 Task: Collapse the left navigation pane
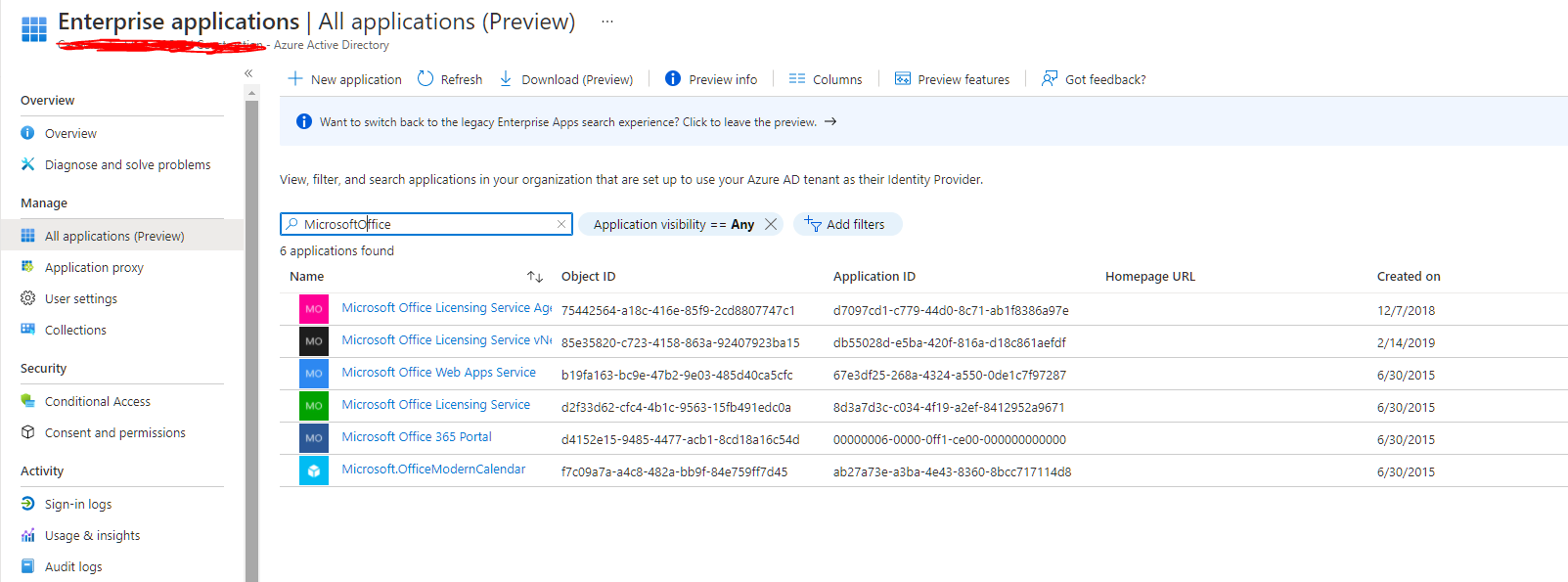click(x=248, y=73)
